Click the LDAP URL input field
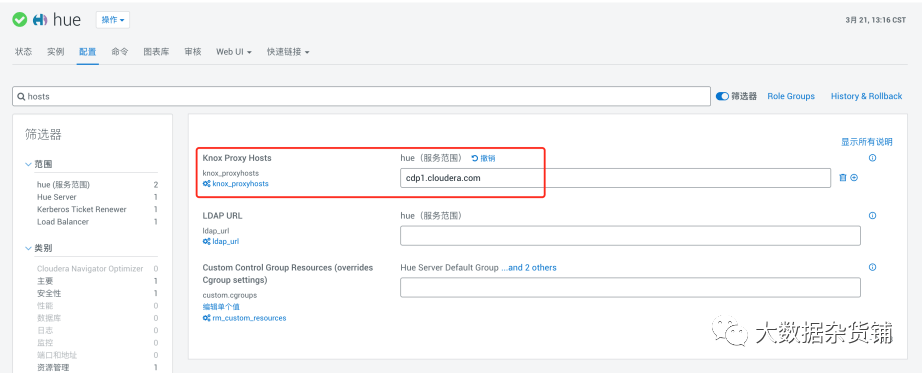The height and width of the screenshot is (373, 922). [630, 236]
